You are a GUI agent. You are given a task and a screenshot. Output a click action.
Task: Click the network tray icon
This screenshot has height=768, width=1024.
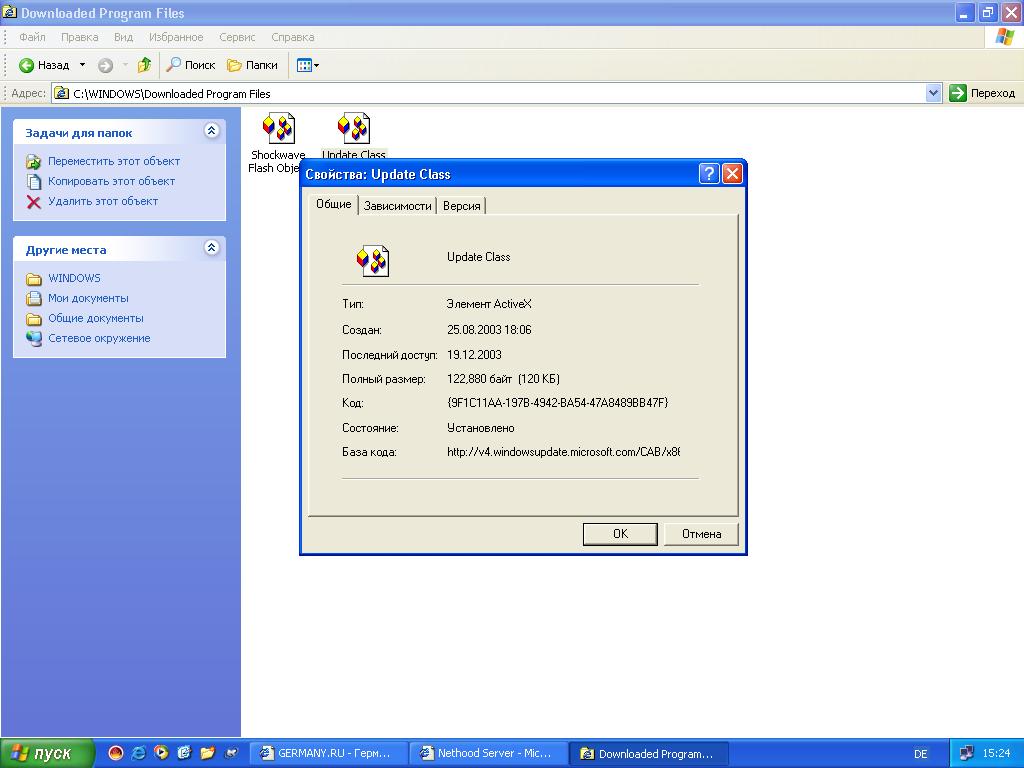pos(967,754)
